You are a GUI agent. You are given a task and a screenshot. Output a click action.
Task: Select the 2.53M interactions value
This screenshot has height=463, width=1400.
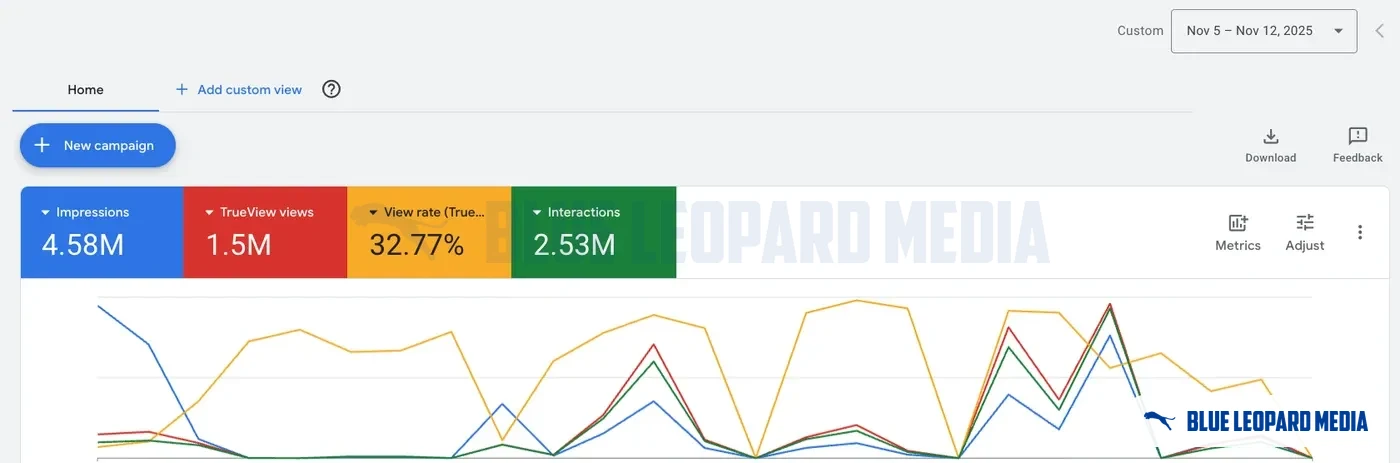coord(574,244)
